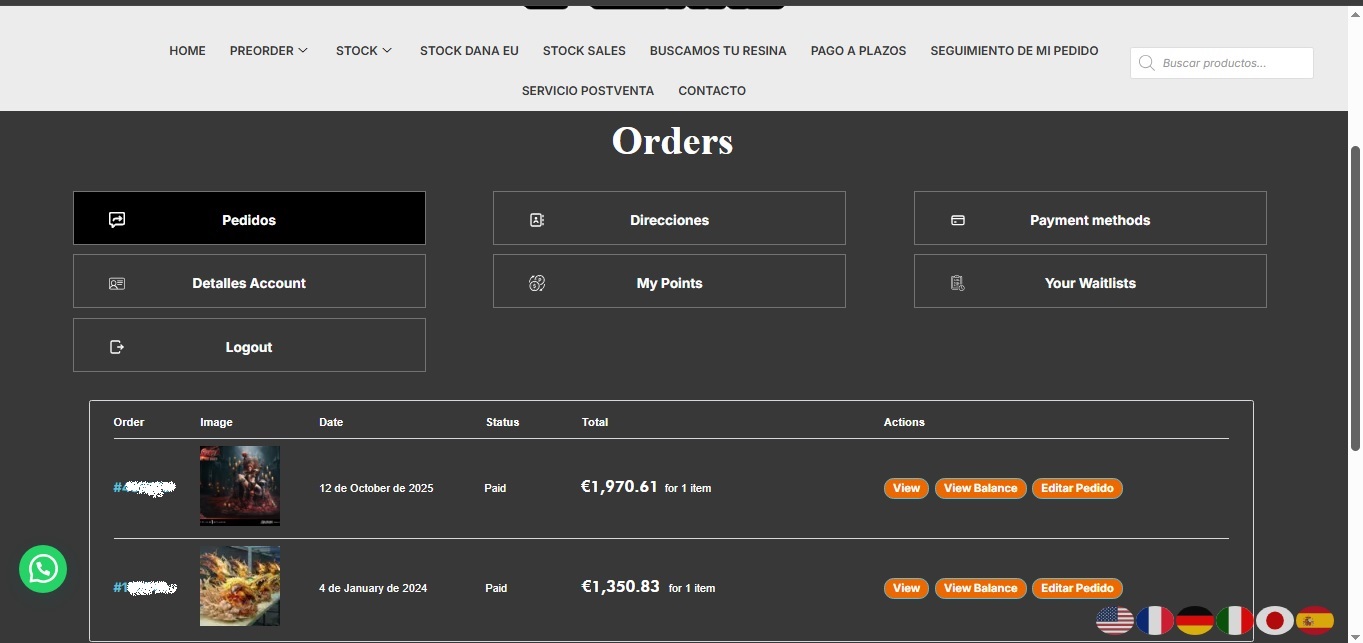Select Italian flag language icon
This screenshot has width=1363, height=643.
[x=1235, y=620]
